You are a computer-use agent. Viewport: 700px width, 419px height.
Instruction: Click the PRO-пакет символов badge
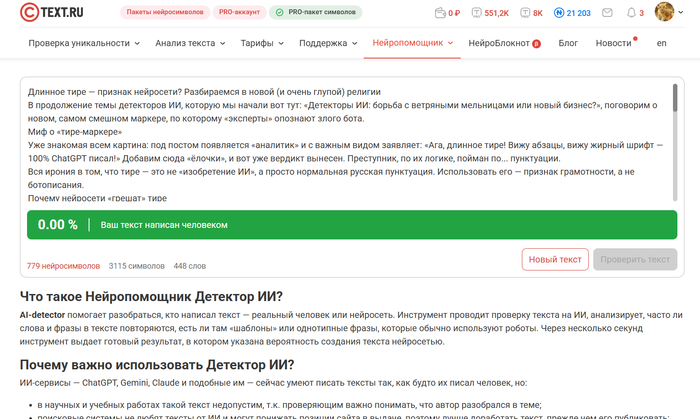(316, 12)
